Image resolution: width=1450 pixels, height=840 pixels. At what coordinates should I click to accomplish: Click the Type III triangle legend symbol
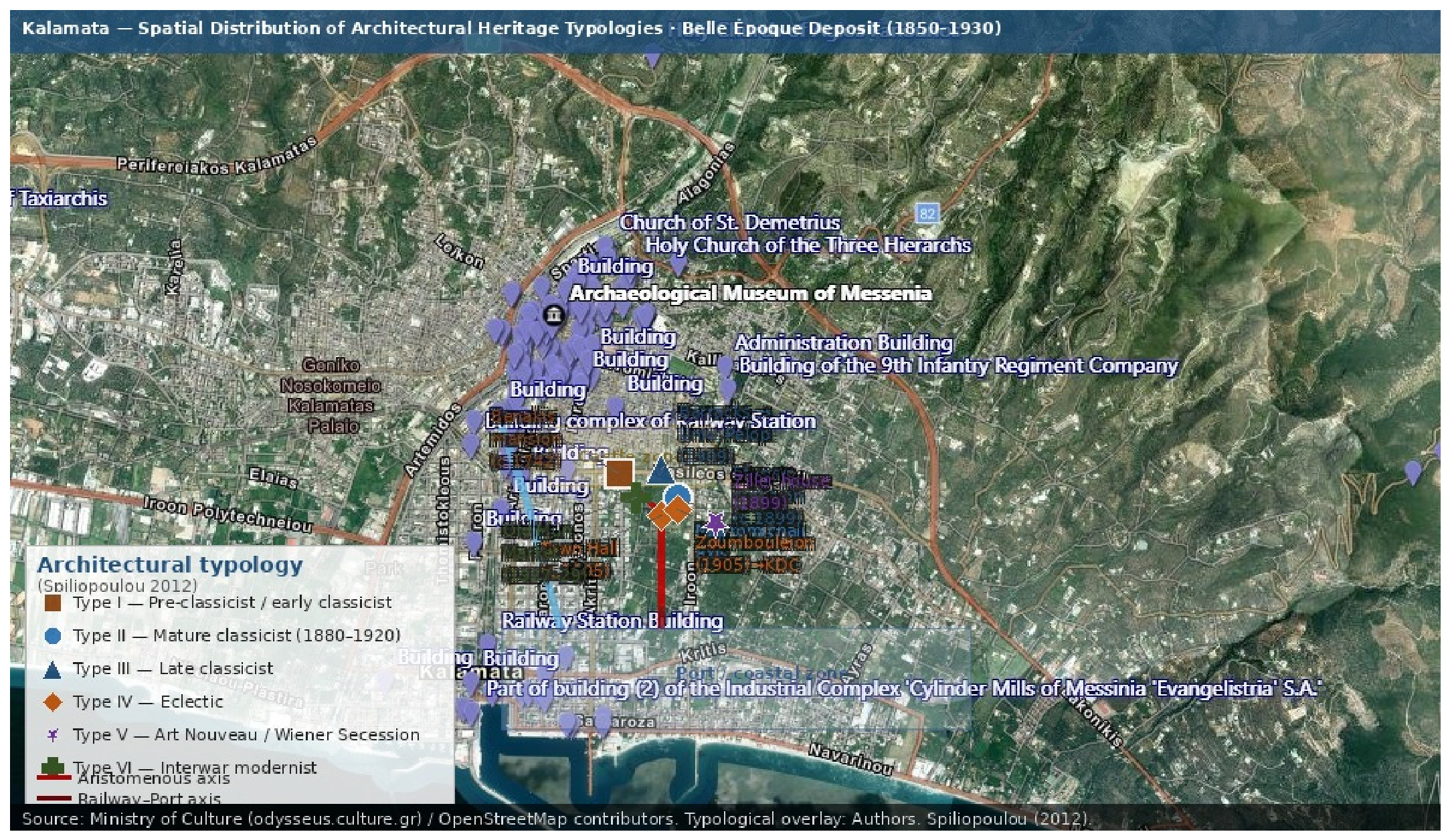click(52, 669)
